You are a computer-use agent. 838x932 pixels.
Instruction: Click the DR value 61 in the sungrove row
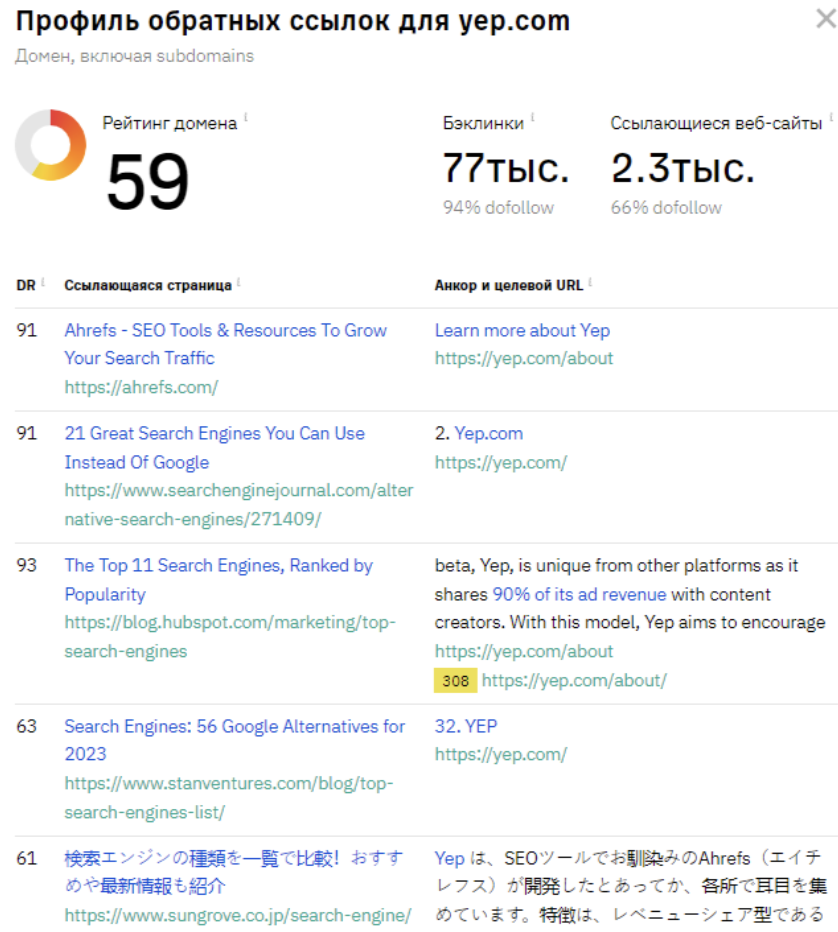(x=27, y=858)
